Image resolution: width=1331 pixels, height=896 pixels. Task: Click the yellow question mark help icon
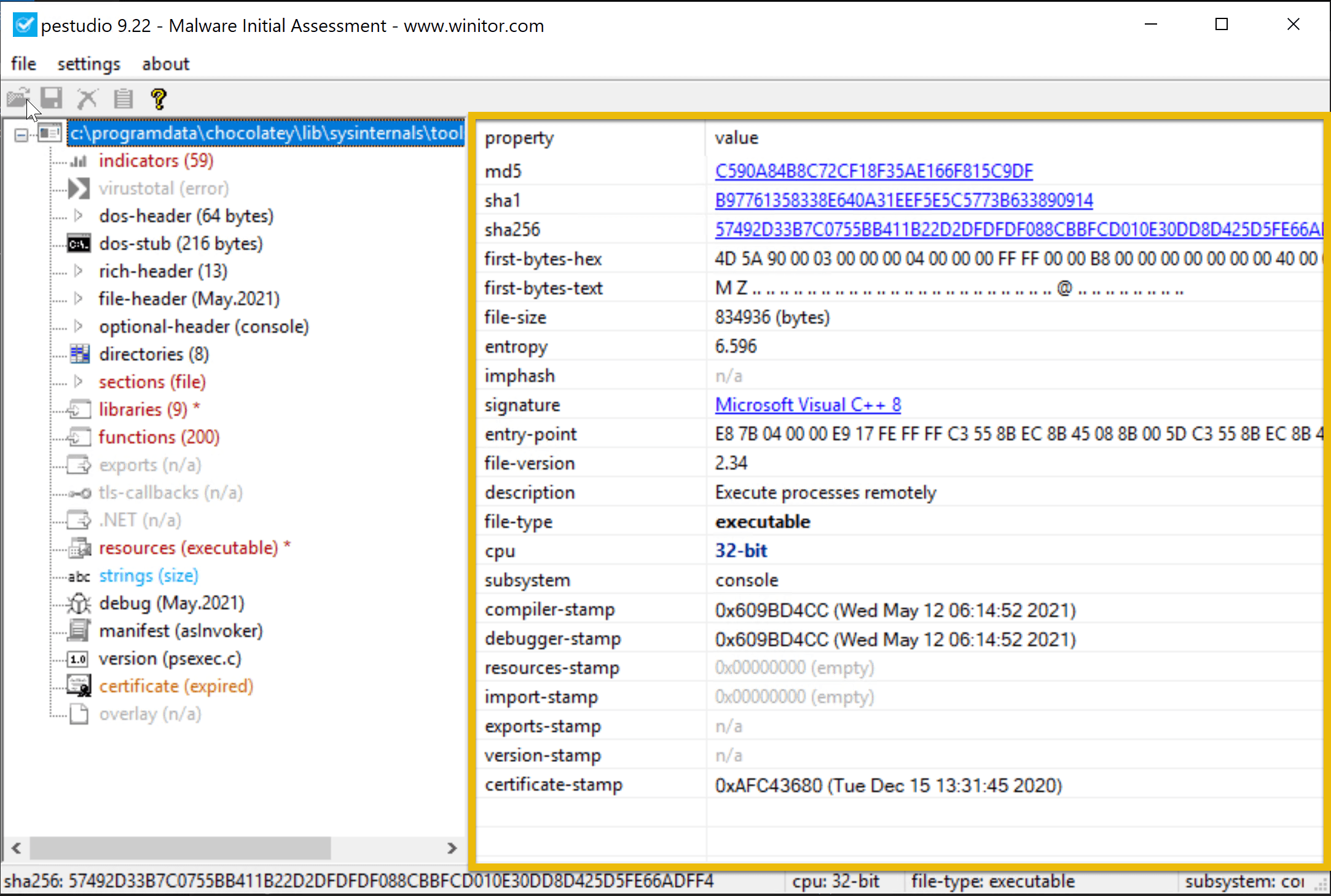[x=159, y=98]
